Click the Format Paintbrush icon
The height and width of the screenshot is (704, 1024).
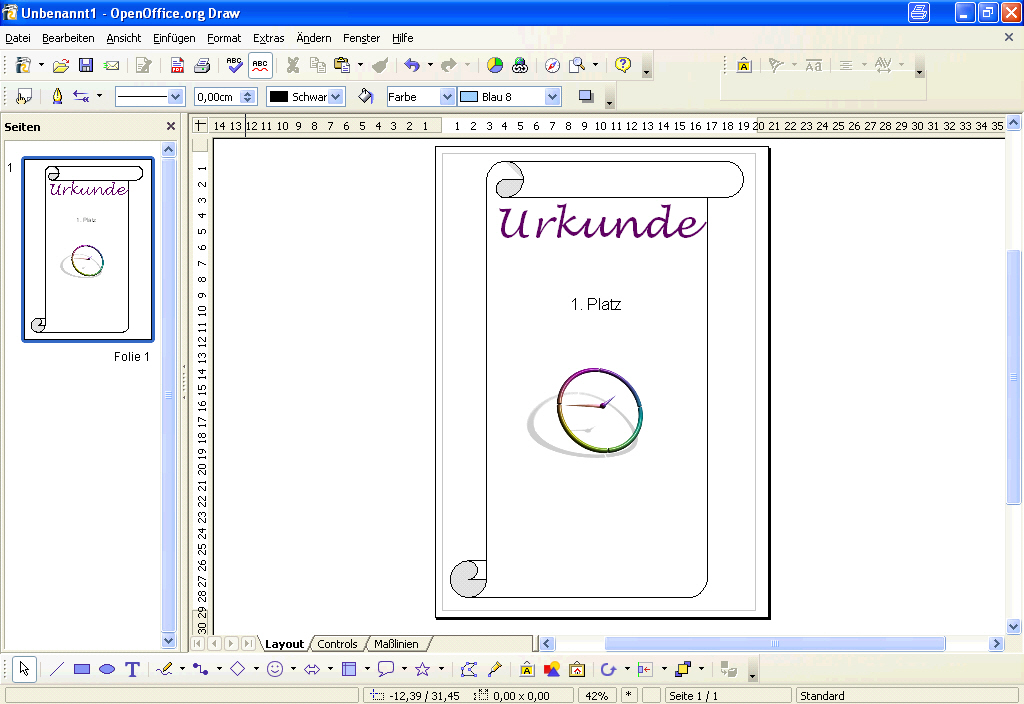tap(380, 65)
